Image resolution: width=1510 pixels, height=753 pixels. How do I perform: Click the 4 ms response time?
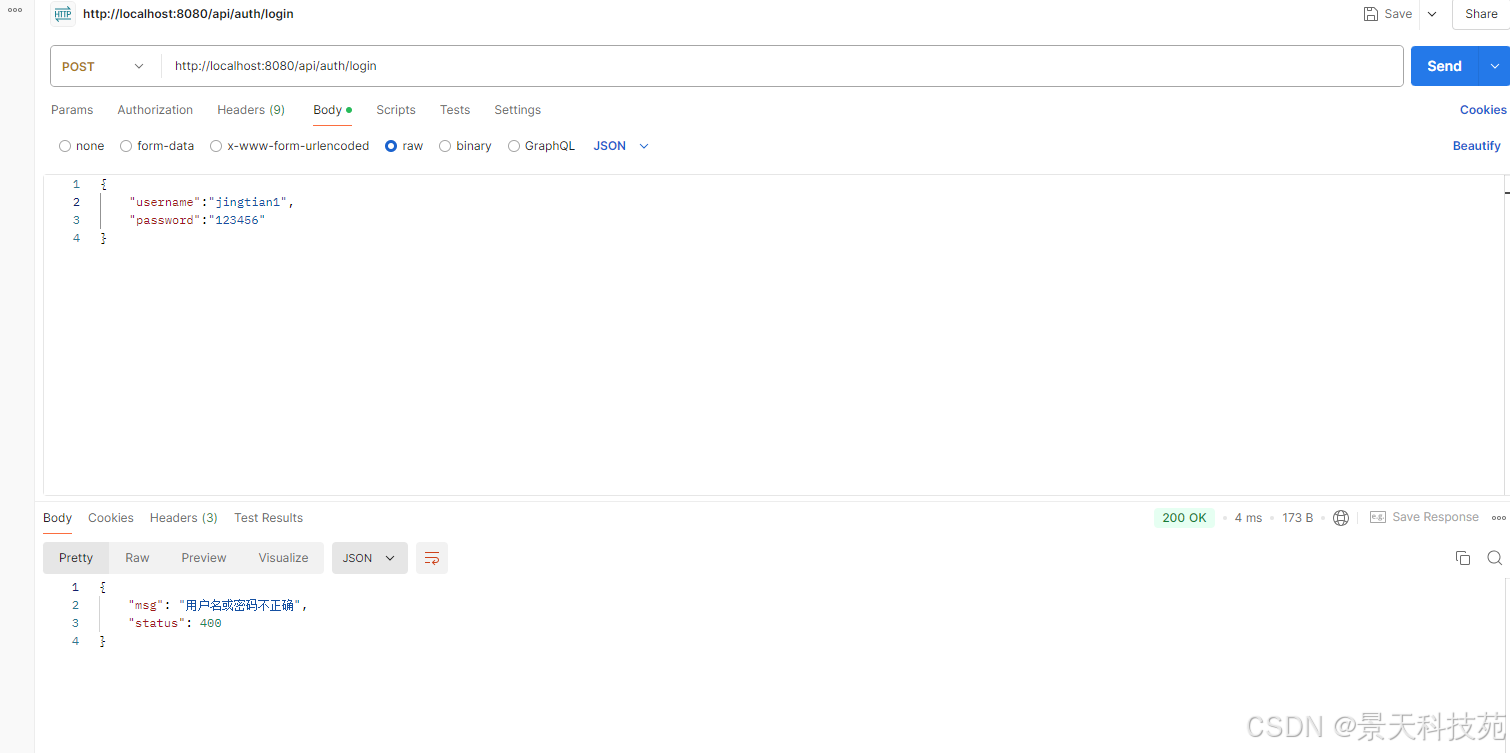(1248, 518)
